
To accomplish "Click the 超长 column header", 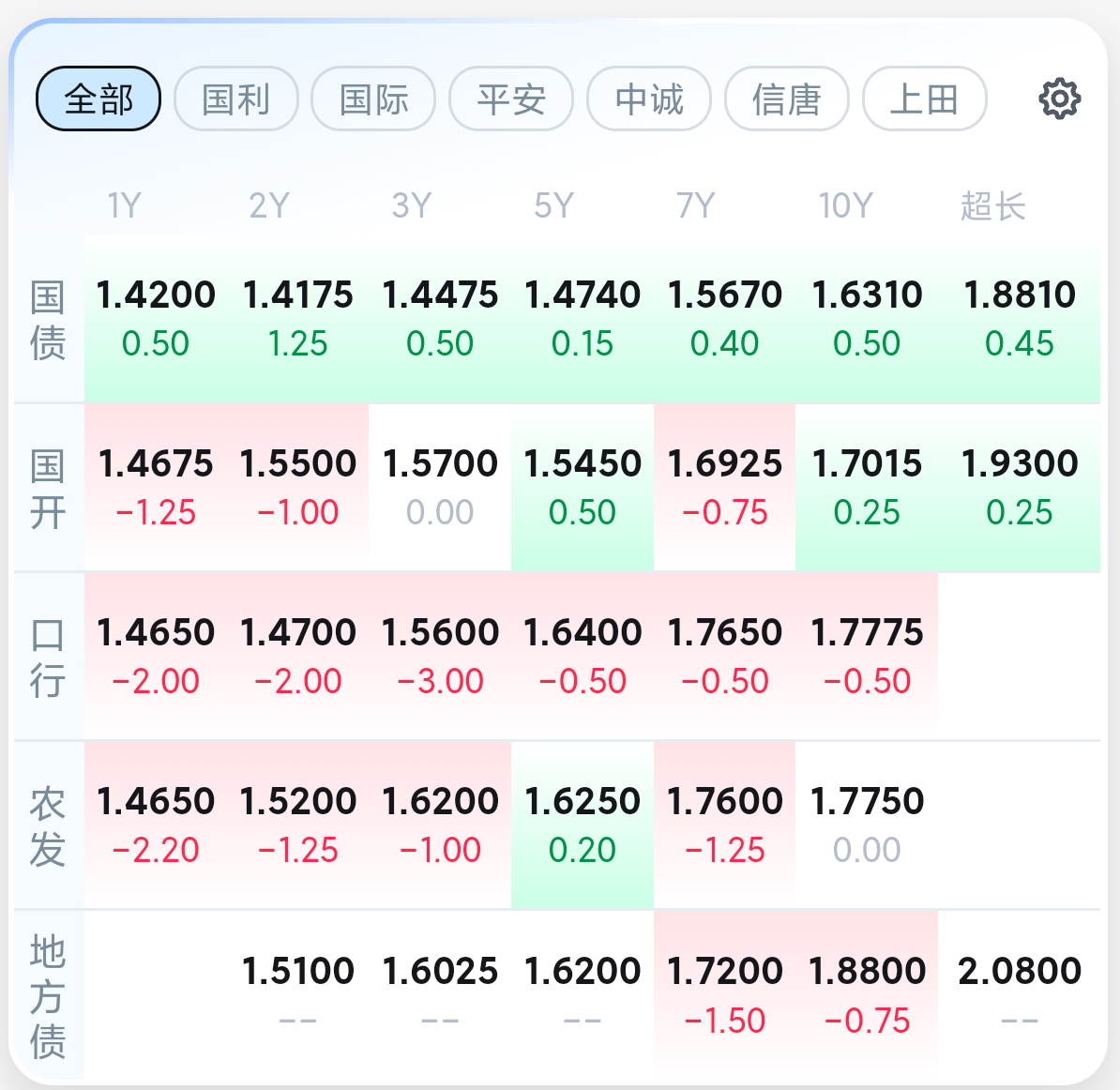I will click(992, 205).
